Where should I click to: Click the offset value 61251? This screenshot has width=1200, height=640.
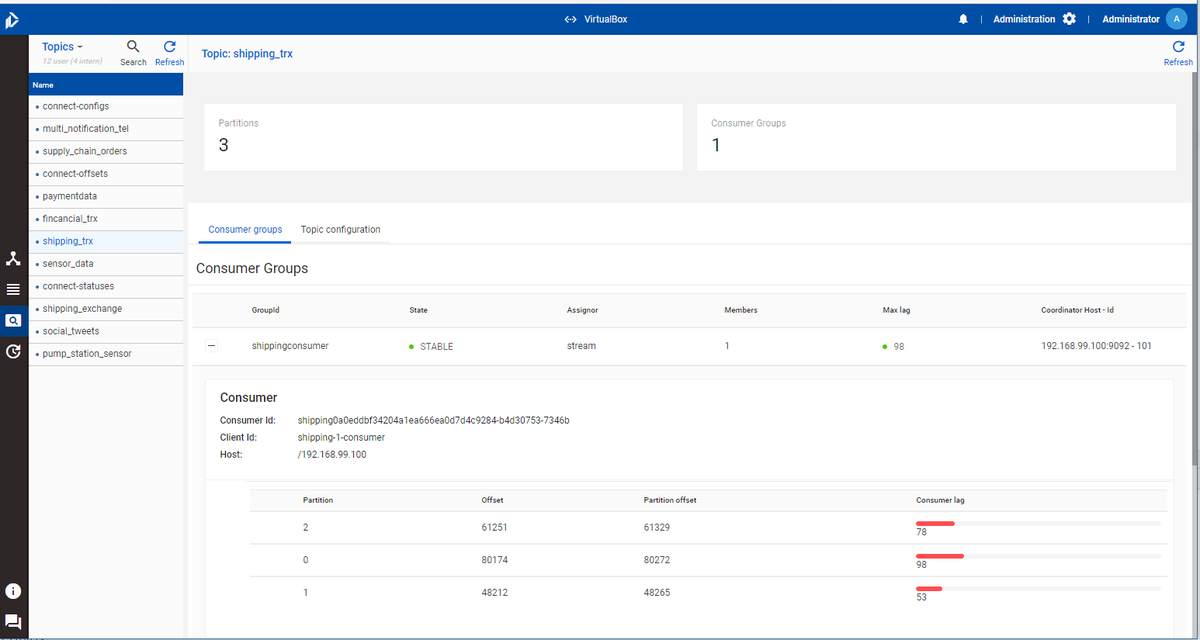pyautogui.click(x=495, y=527)
